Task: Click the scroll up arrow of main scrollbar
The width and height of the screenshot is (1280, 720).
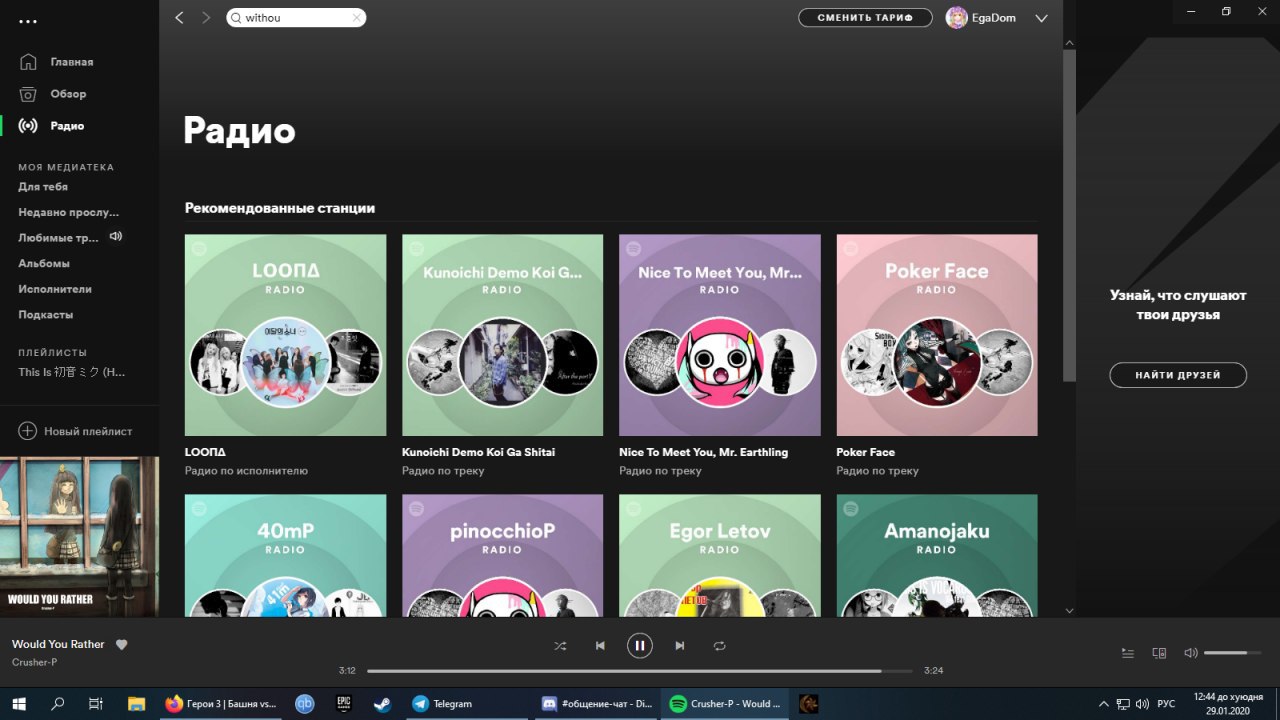Action: click(x=1069, y=43)
